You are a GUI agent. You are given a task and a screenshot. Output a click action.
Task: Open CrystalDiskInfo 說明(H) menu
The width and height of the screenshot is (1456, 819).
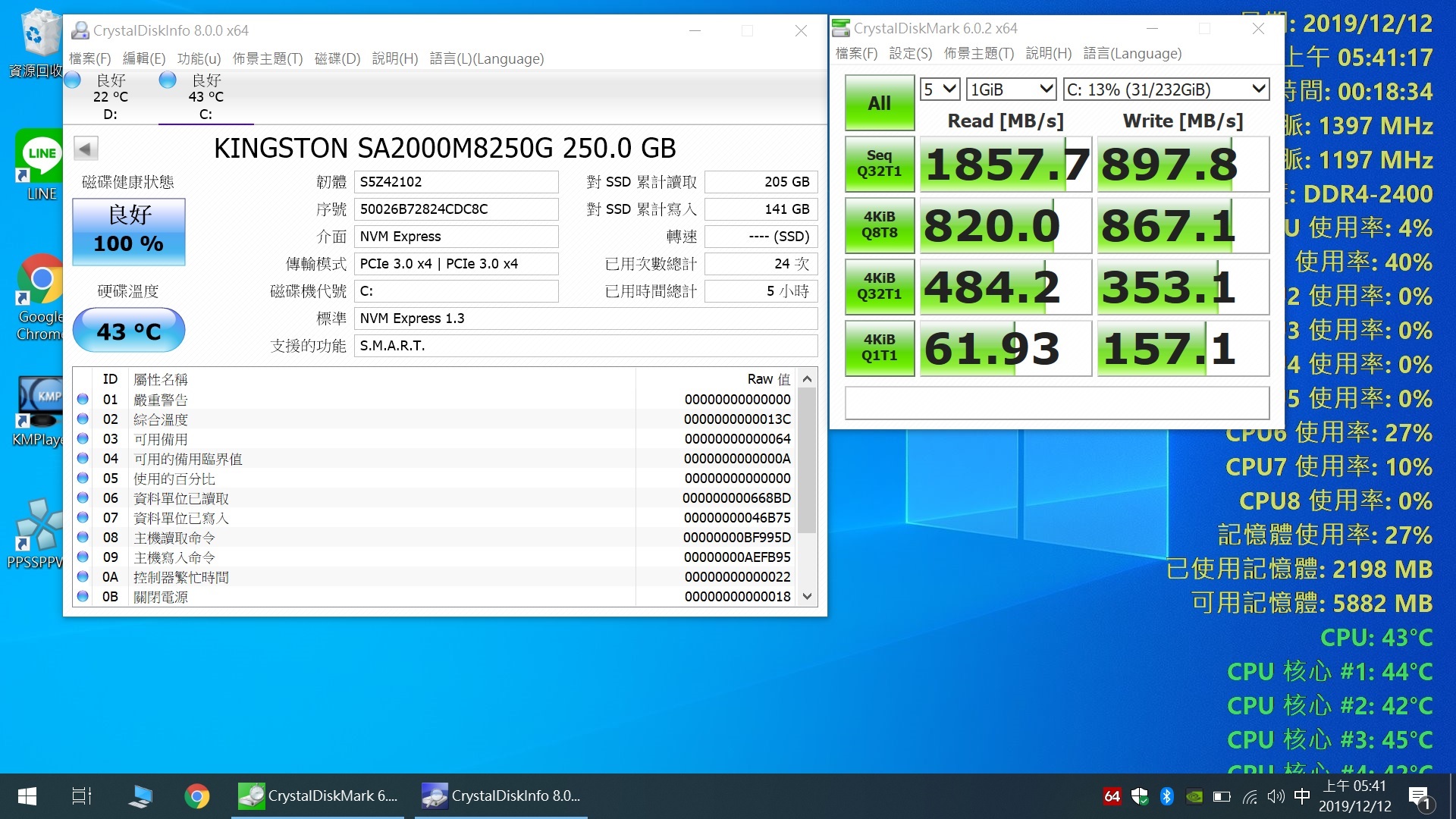395,58
